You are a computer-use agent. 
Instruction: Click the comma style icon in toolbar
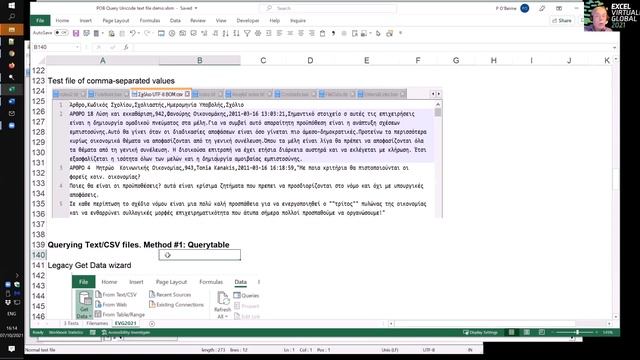333,33
